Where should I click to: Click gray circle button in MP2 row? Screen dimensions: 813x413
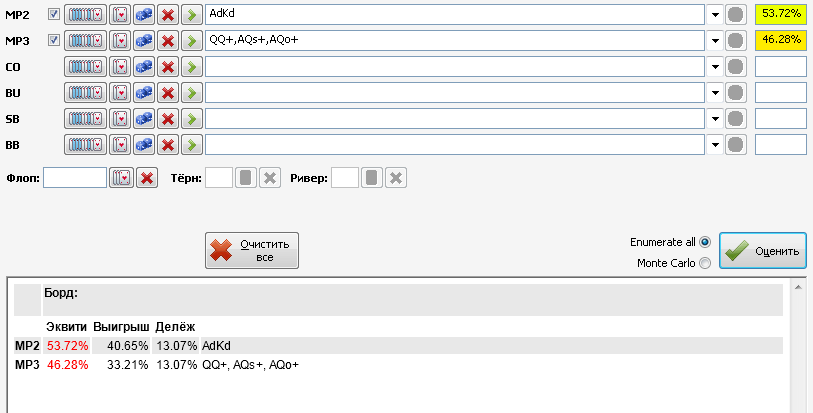735,15
